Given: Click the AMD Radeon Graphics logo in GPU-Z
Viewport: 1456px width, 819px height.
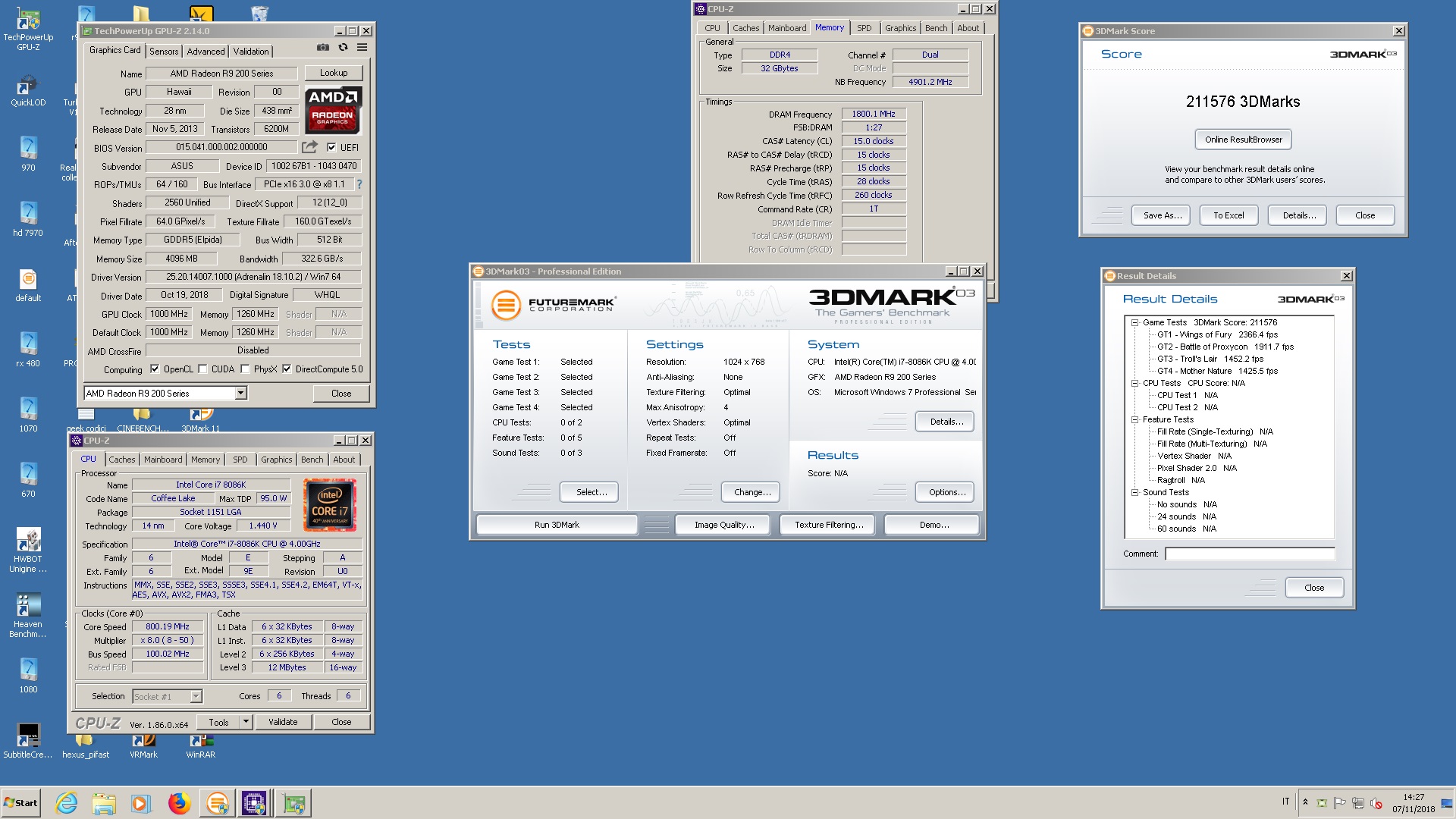Looking at the screenshot, I should [x=334, y=110].
